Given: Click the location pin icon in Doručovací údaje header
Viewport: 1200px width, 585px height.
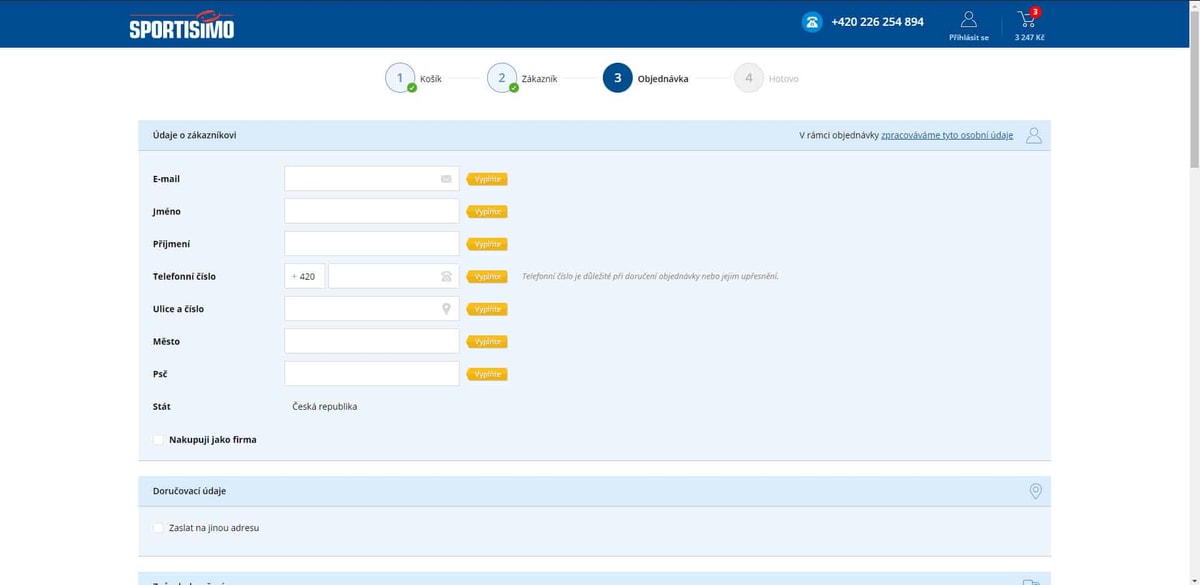Looking at the screenshot, I should [1035, 491].
